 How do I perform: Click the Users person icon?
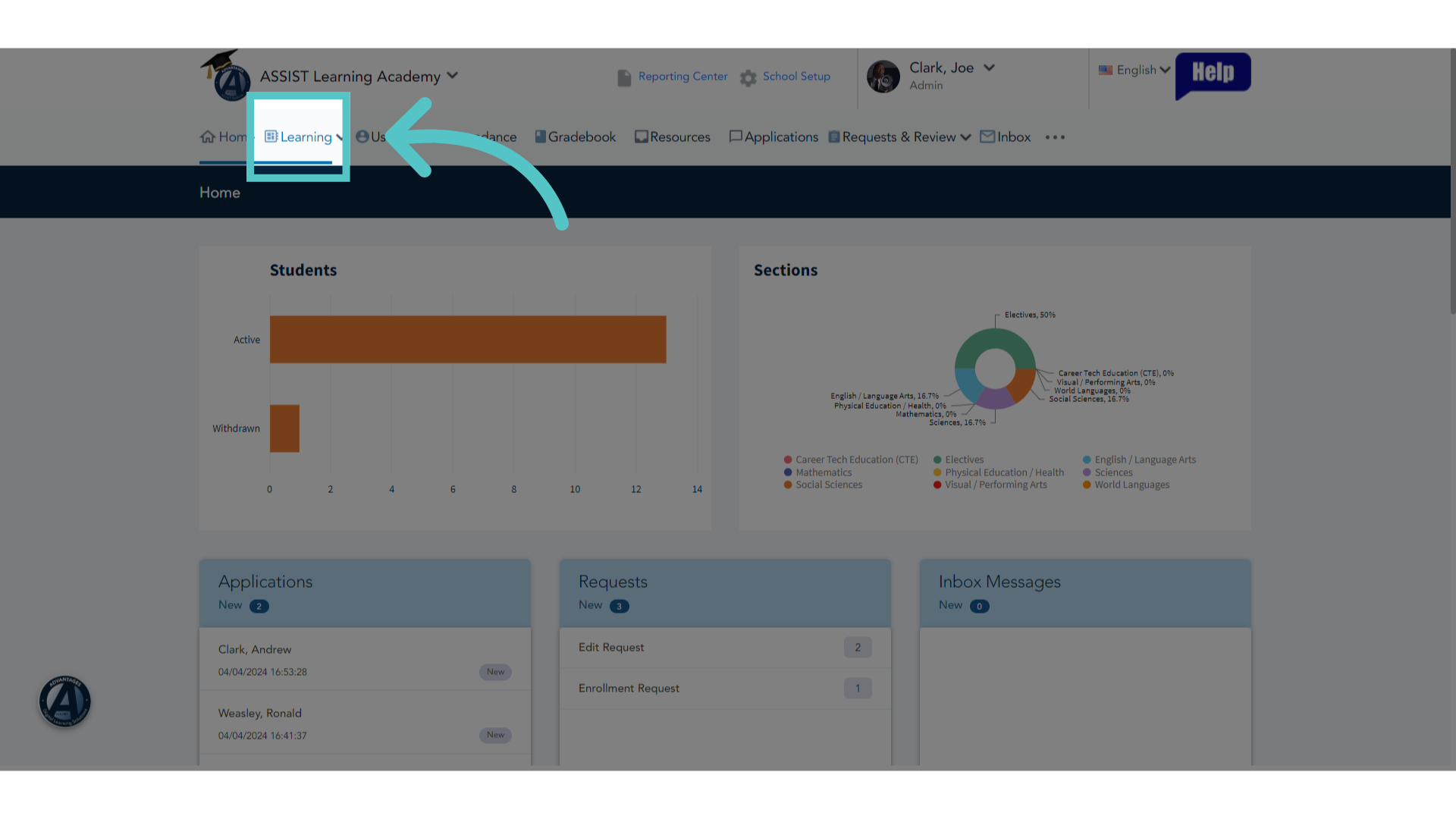pos(362,136)
